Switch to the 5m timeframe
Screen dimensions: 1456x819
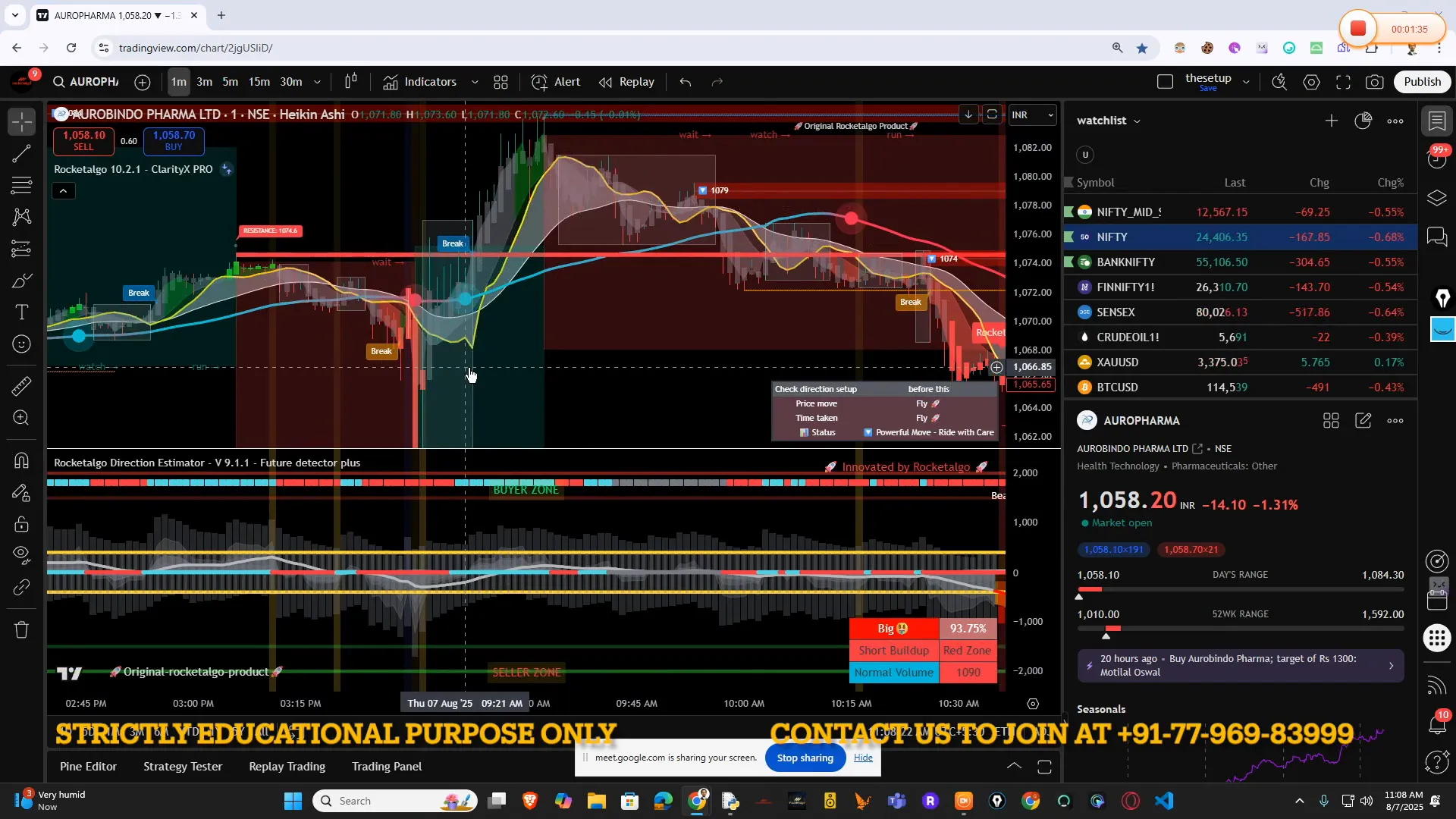coord(231,82)
